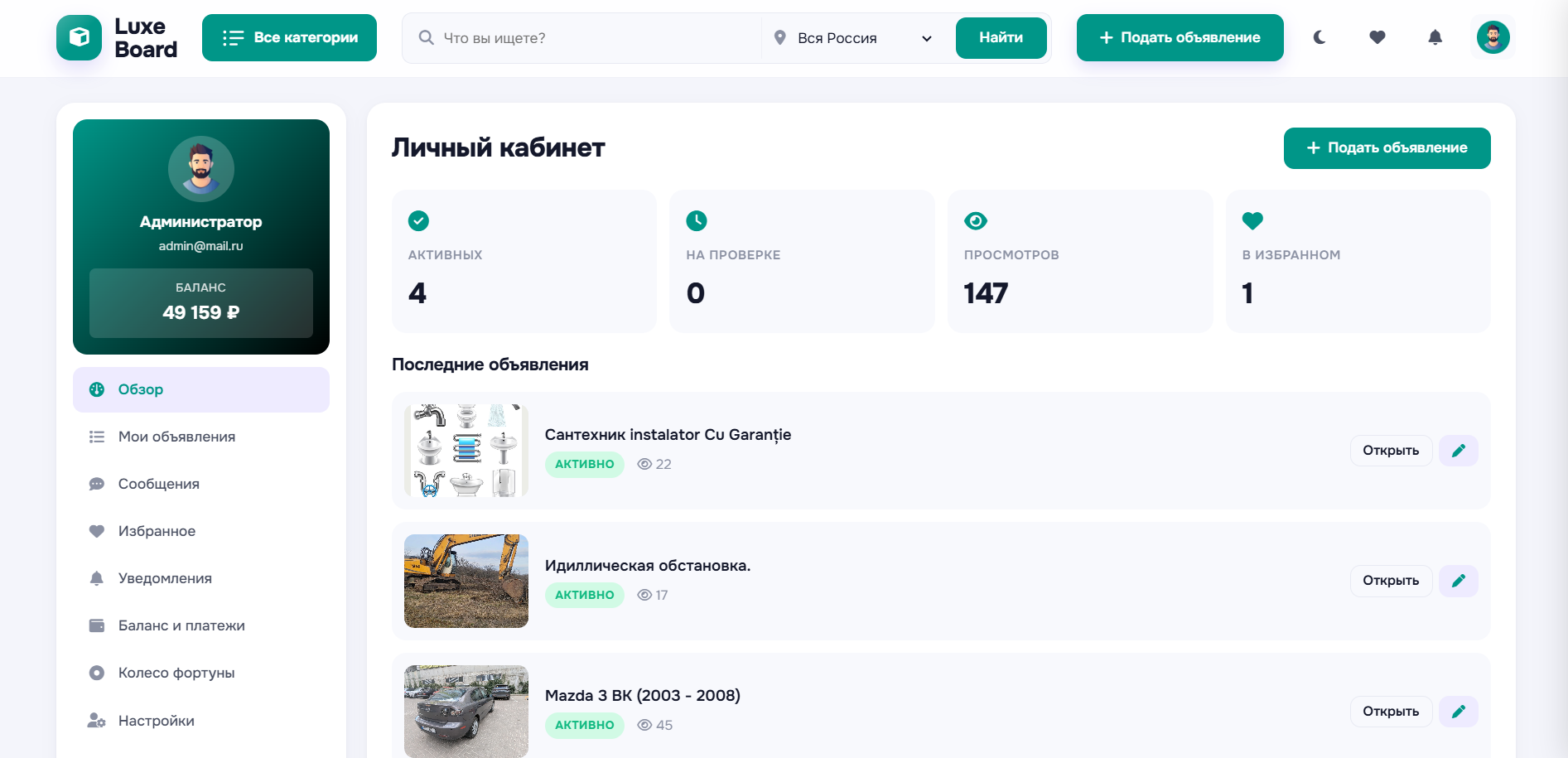Open Мои объявления in the sidebar
1568x758 pixels.
click(x=201, y=437)
